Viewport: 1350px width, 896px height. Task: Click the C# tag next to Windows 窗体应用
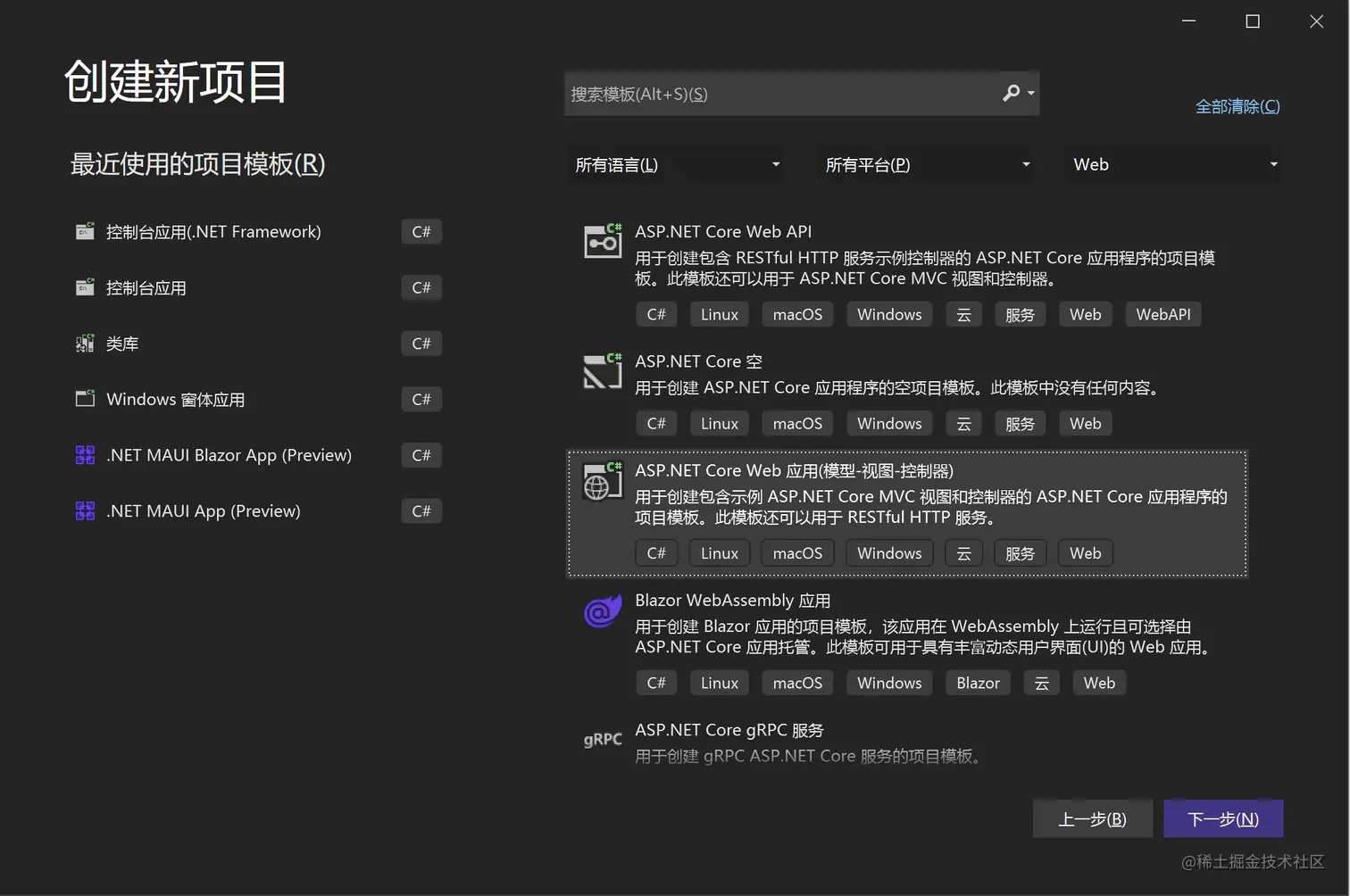pyautogui.click(x=421, y=399)
